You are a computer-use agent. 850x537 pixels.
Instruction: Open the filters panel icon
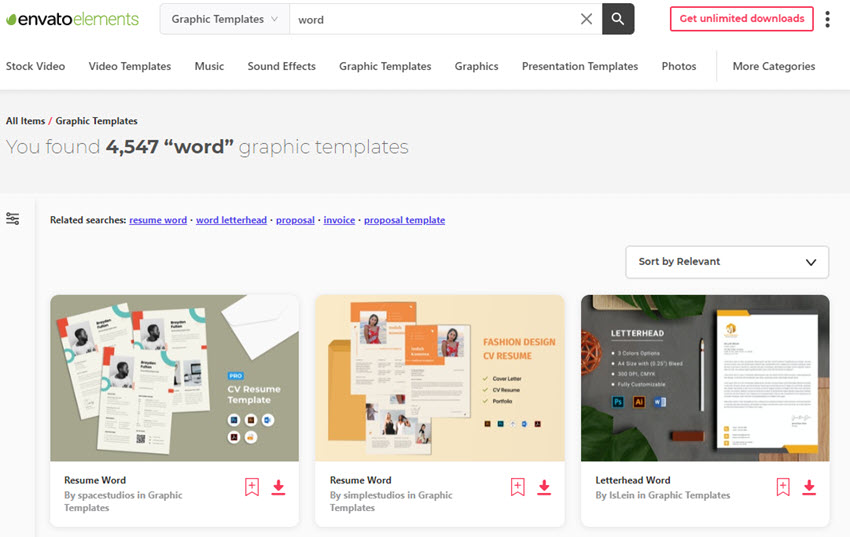(12, 218)
